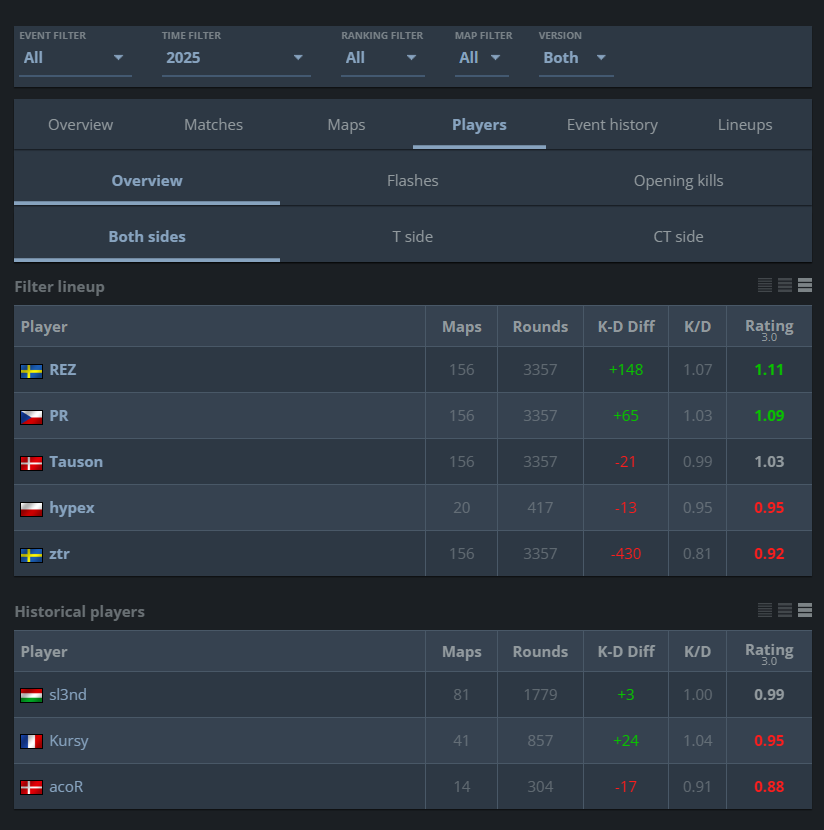Click Tauson rating value 1.03
The image size is (824, 830).
769,462
